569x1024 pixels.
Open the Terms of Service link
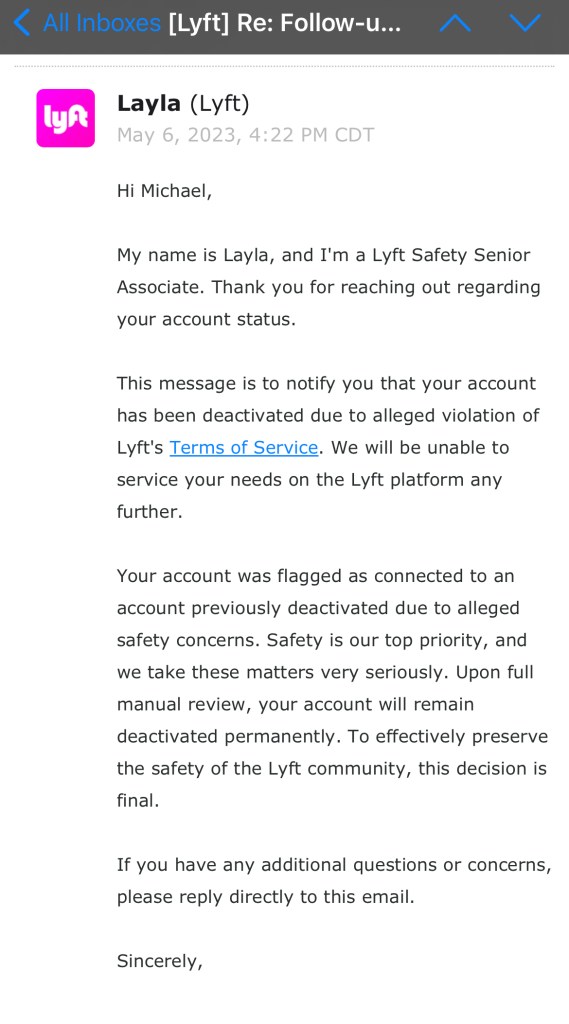point(244,447)
